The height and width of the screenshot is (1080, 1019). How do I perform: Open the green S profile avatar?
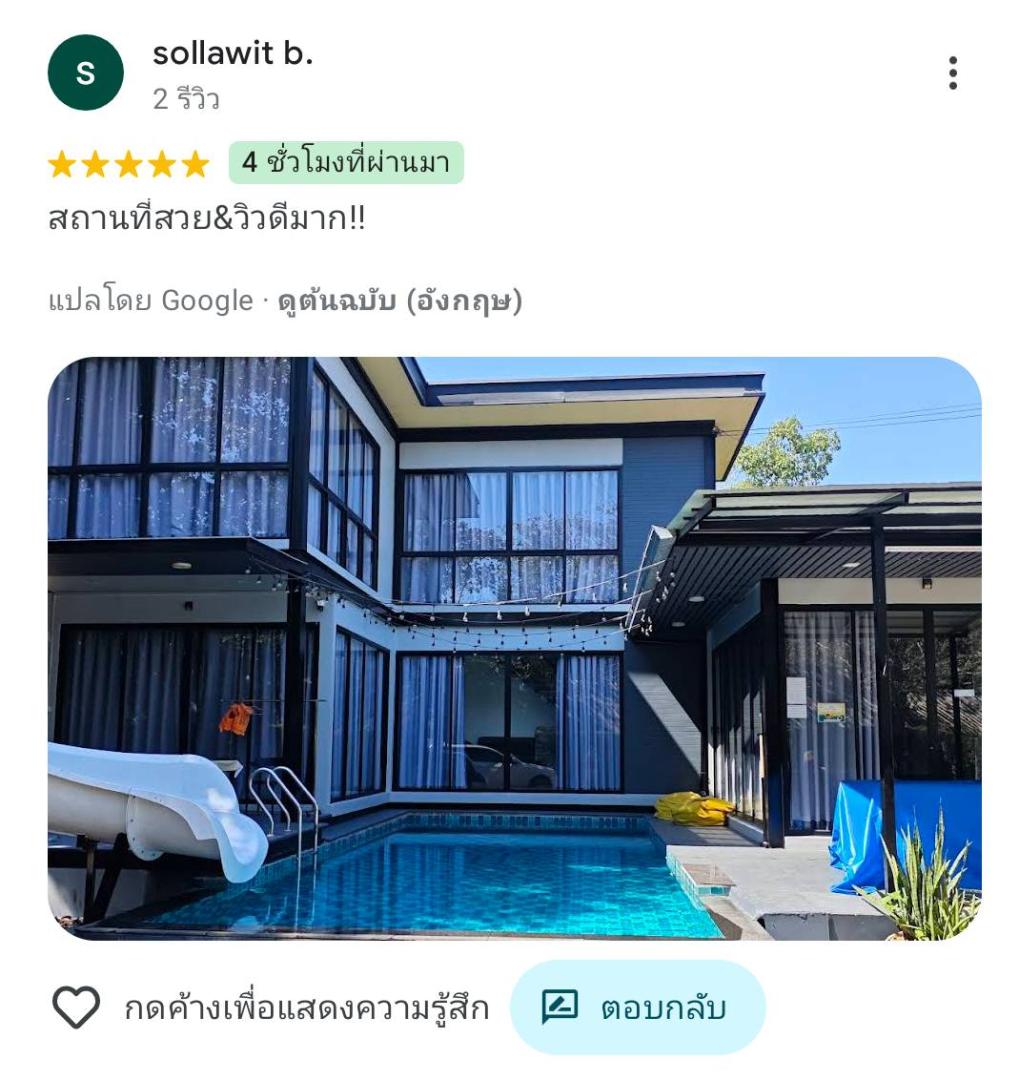click(x=85, y=72)
